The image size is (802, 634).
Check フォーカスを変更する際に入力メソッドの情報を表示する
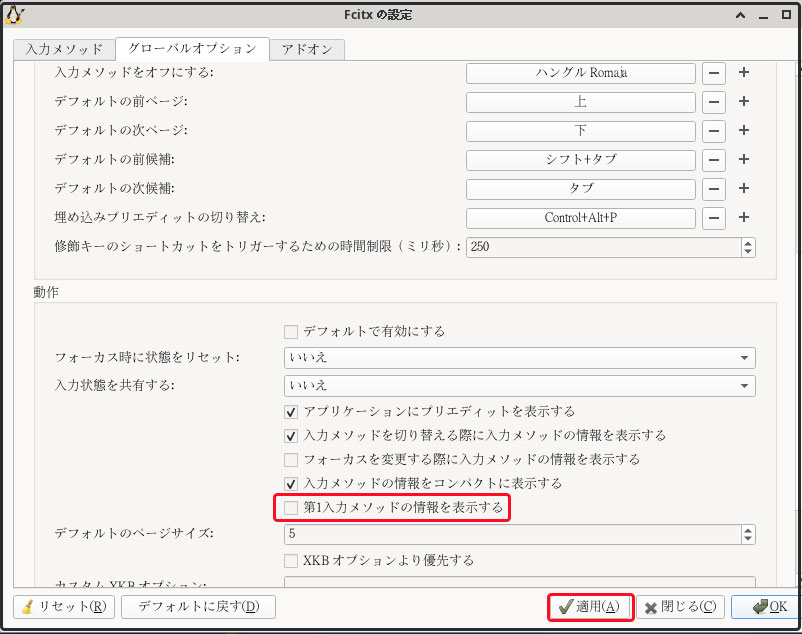point(291,460)
